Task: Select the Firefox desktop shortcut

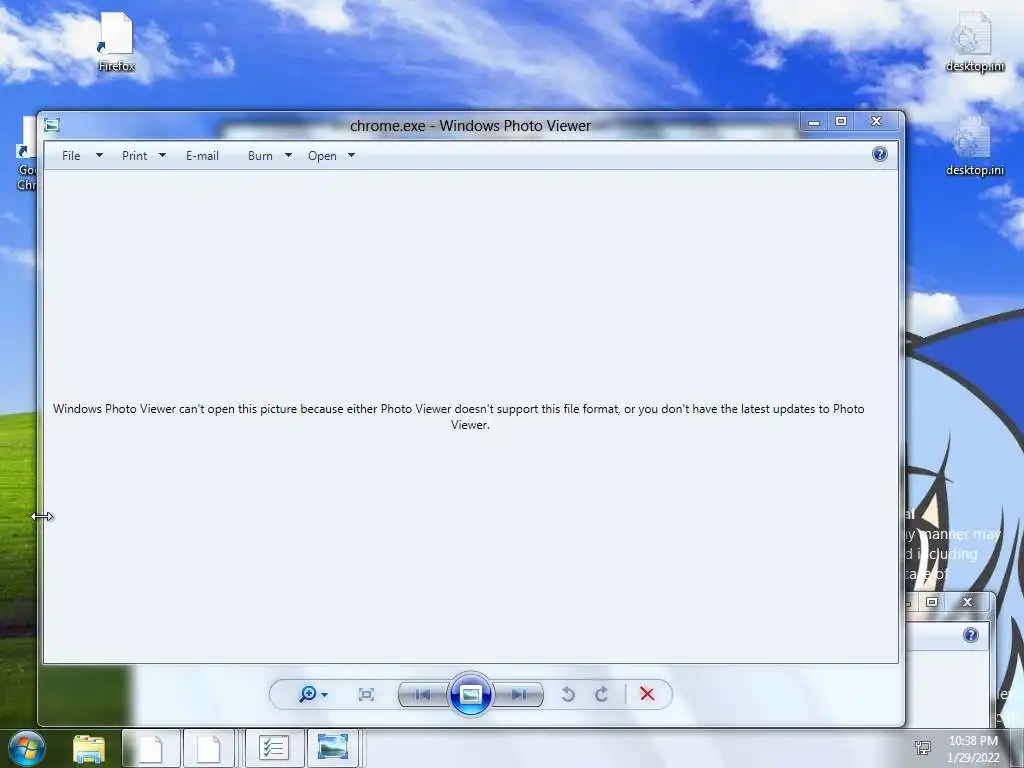Action: tap(116, 42)
